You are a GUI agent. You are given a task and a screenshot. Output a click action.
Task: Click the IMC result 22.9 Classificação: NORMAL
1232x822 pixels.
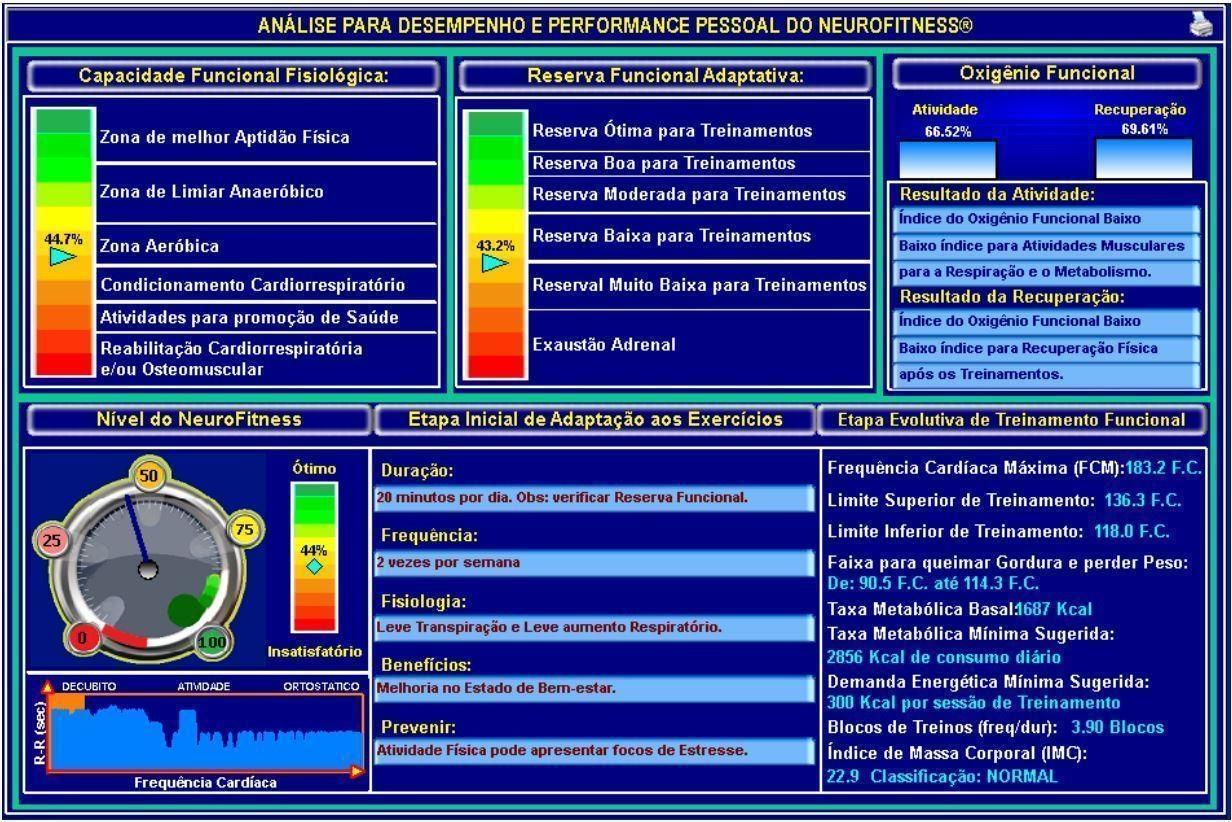[941, 776]
